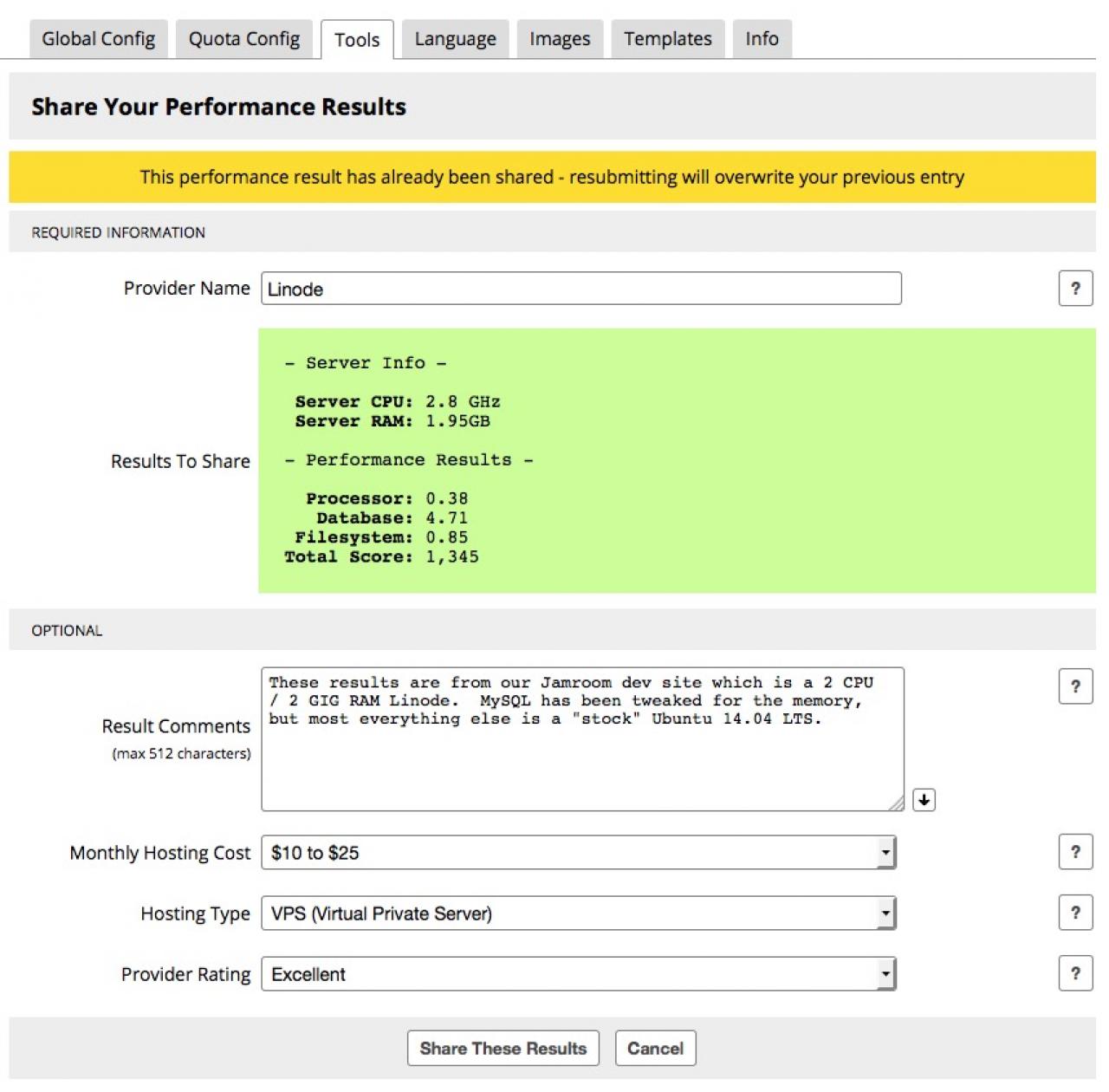1109x1092 pixels.
Task: Open help for Provider Rating
Action: (x=1075, y=973)
